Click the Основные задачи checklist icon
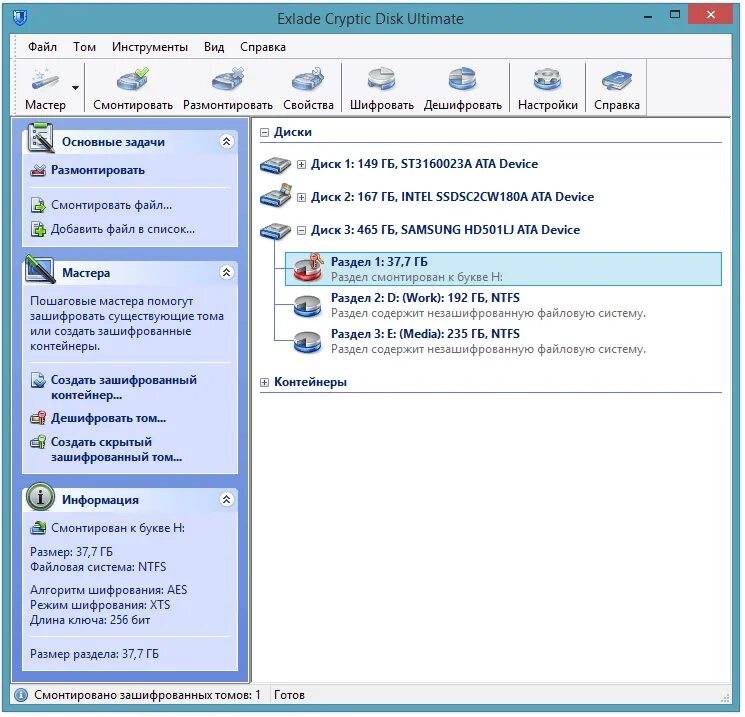This screenshot has height=717, width=745. (x=41, y=138)
